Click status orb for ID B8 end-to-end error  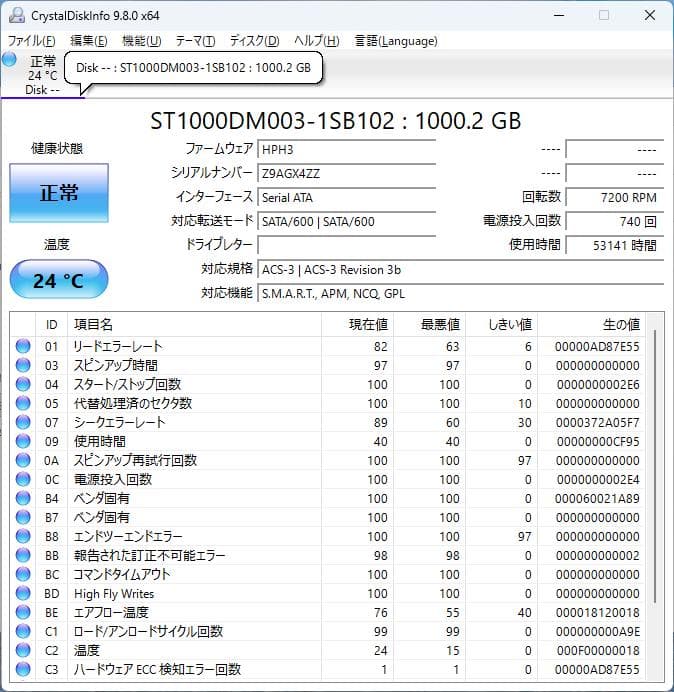tap(23, 536)
